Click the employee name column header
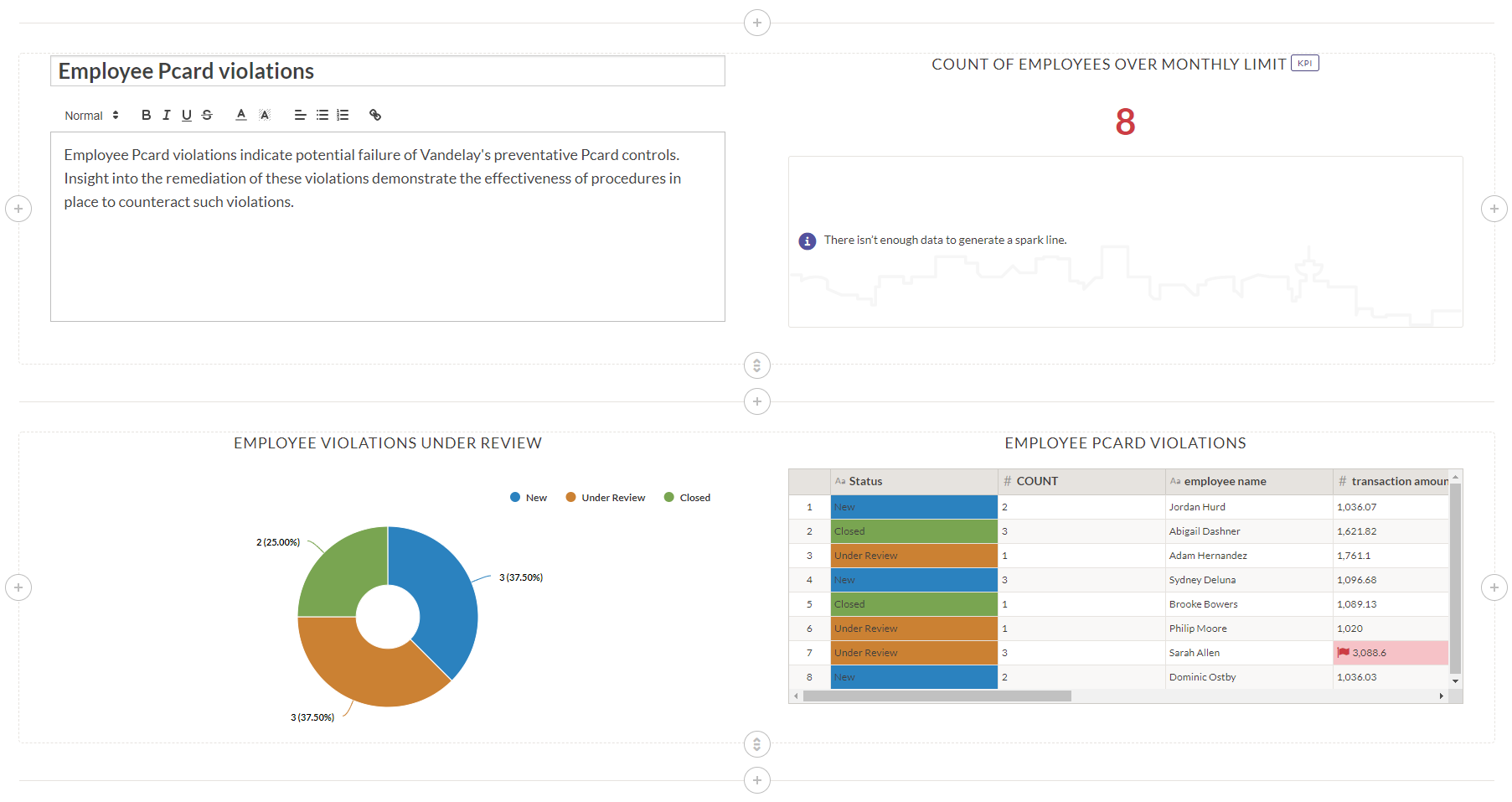This screenshot has width=1512, height=802. point(1225,481)
